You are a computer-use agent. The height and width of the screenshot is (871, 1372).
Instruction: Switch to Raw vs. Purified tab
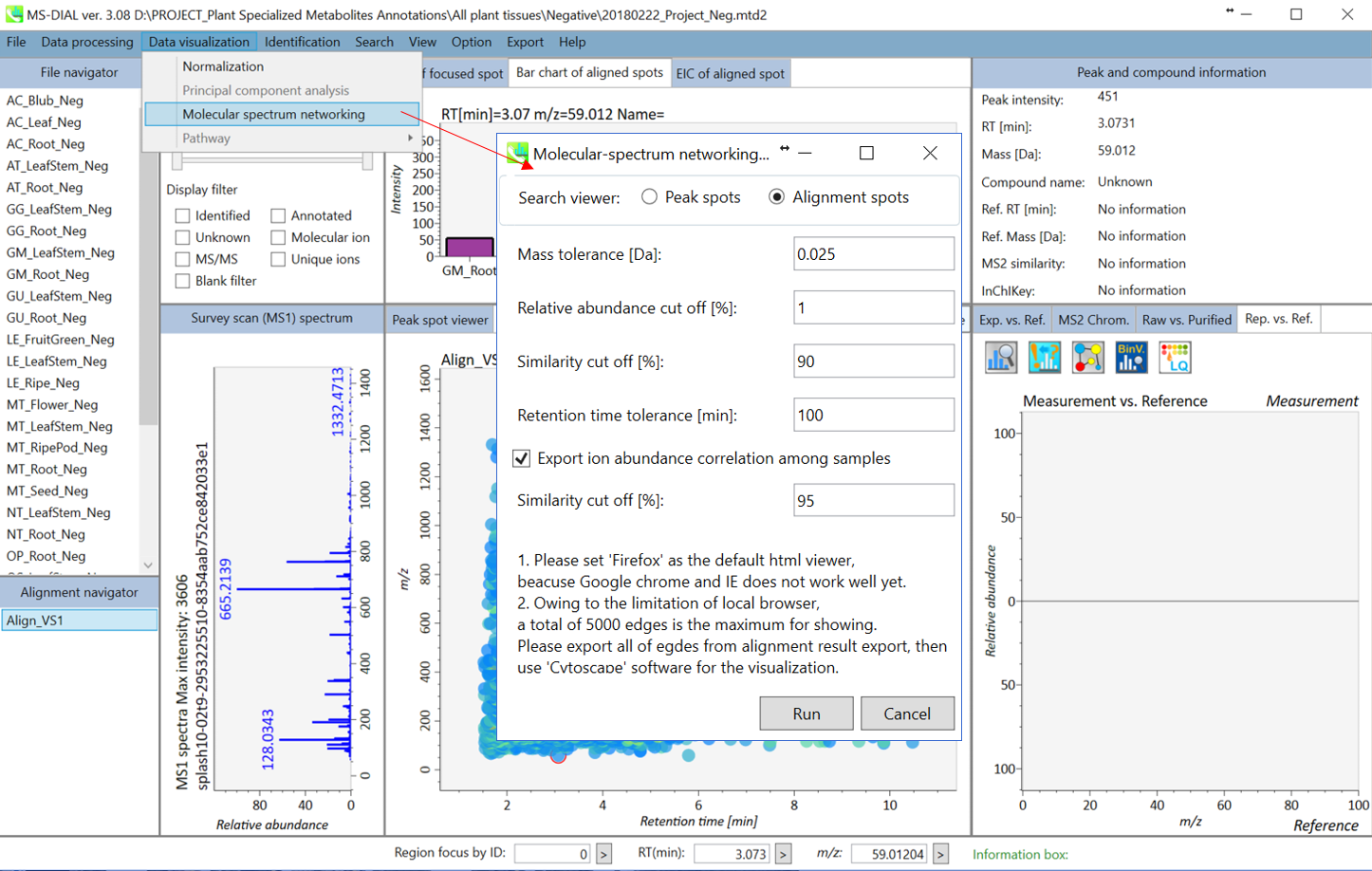[x=1186, y=320]
